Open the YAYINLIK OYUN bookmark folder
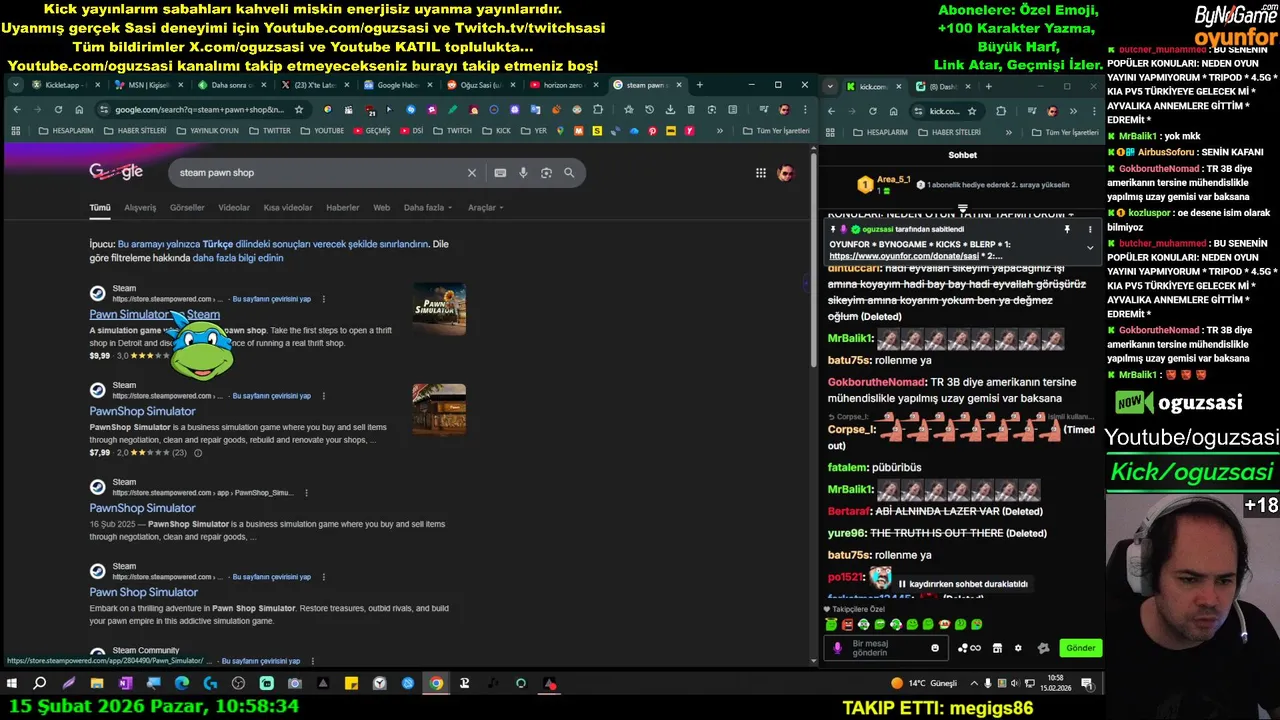 tap(208, 131)
